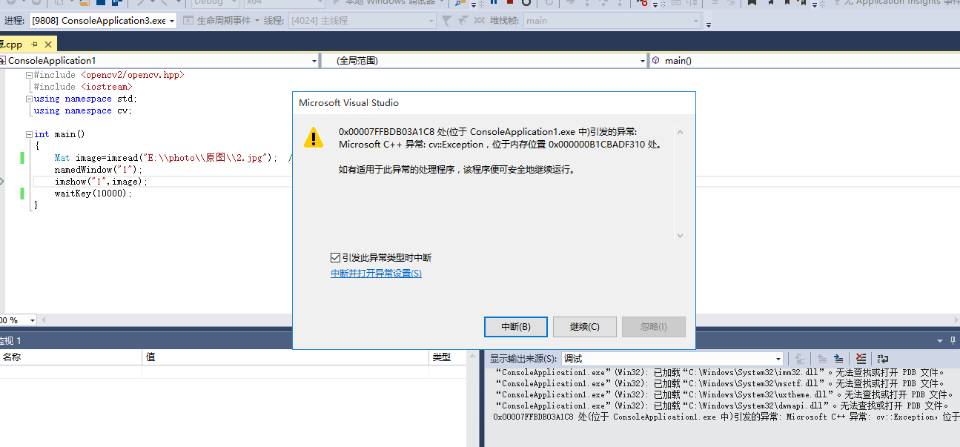Click dialog message scrollbar down arrow
Screen dimensions: 960x447
(x=680, y=236)
